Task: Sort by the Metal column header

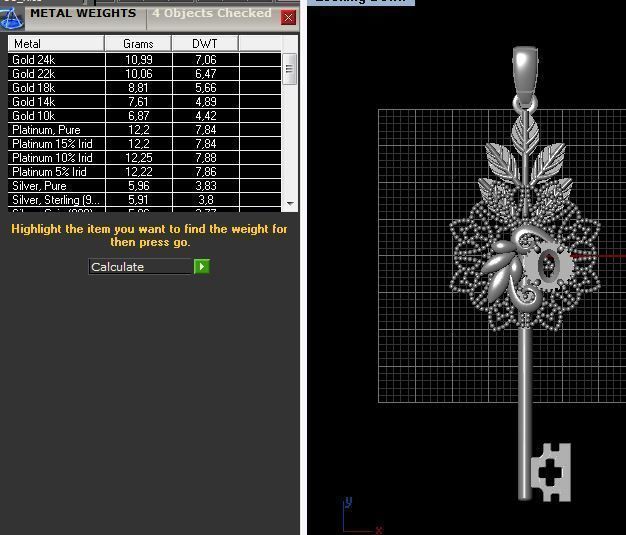Action: 56,44
